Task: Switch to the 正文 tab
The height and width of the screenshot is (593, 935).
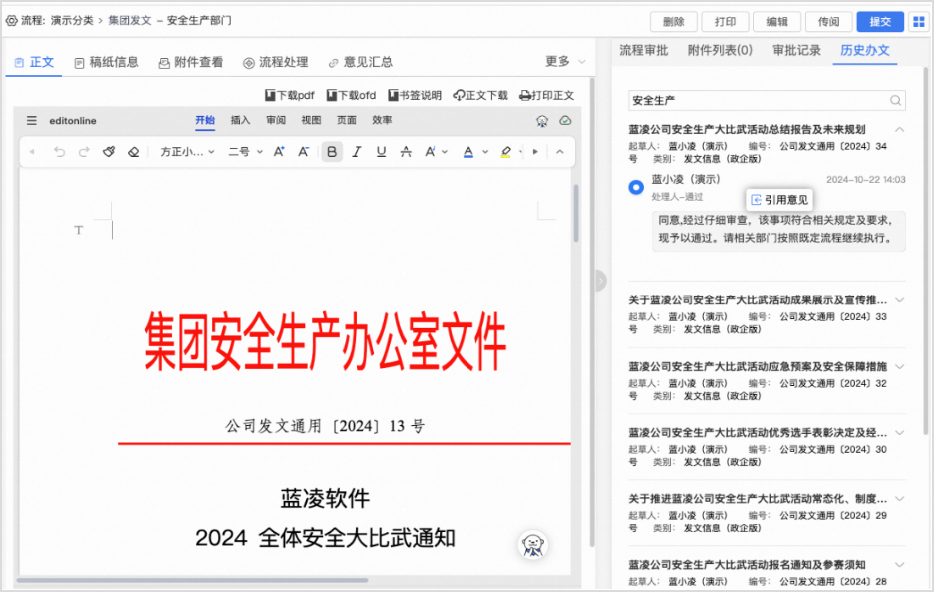Action: click(34, 62)
